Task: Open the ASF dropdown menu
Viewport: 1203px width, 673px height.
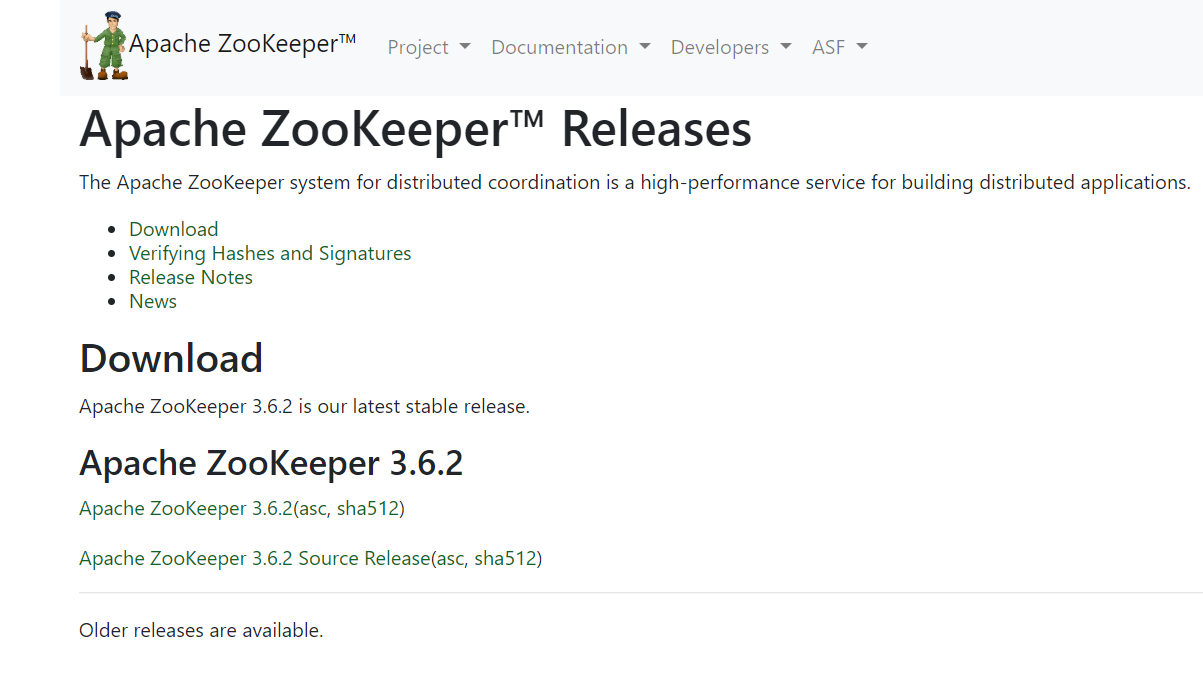Action: point(840,47)
